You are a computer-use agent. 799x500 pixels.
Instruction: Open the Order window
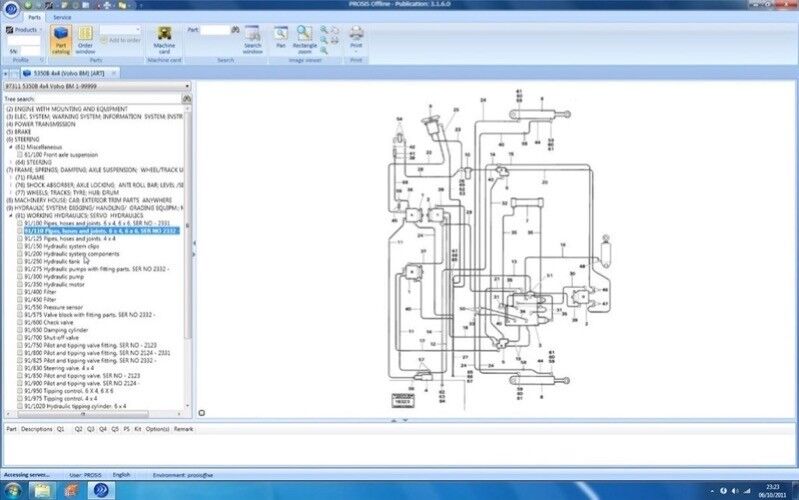point(86,39)
